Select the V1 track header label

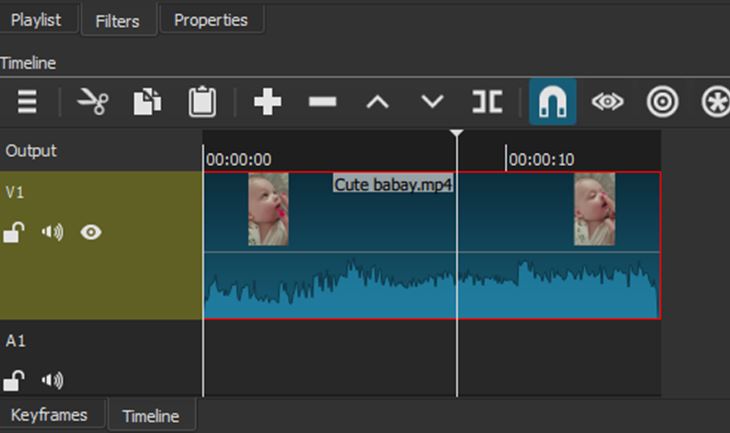pyautogui.click(x=15, y=192)
